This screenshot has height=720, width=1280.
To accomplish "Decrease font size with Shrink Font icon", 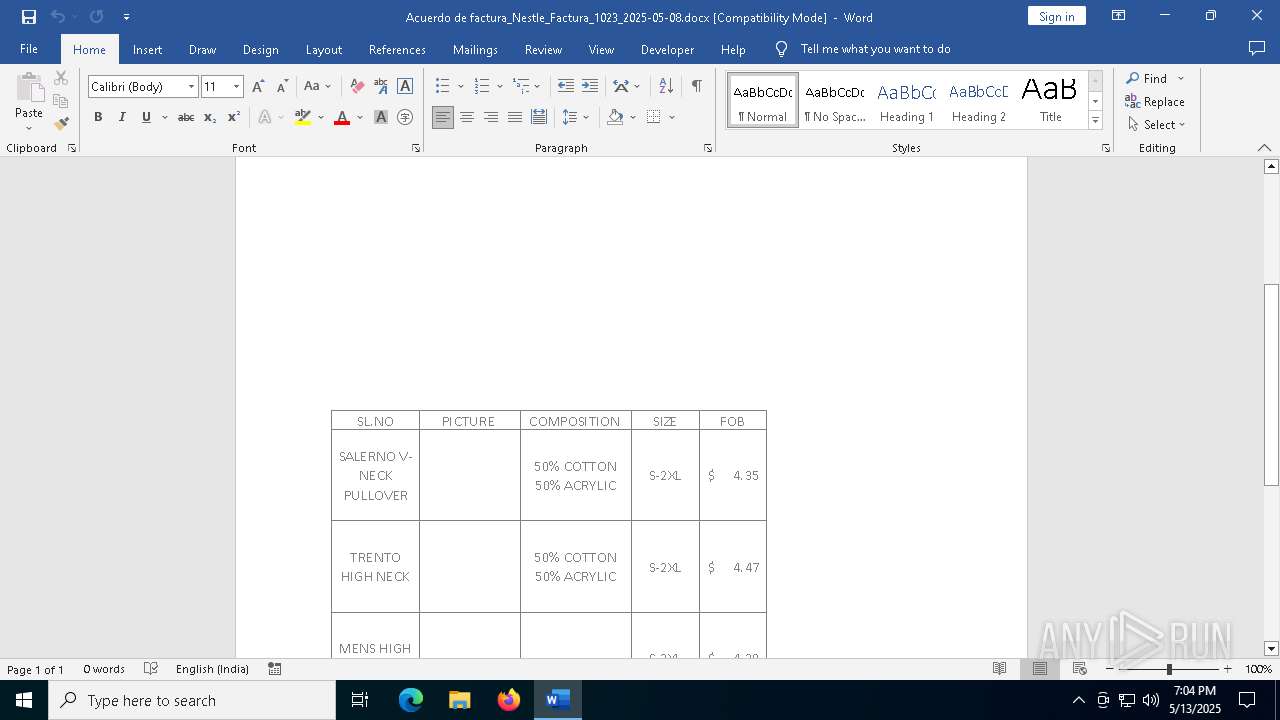I will pyautogui.click(x=282, y=87).
